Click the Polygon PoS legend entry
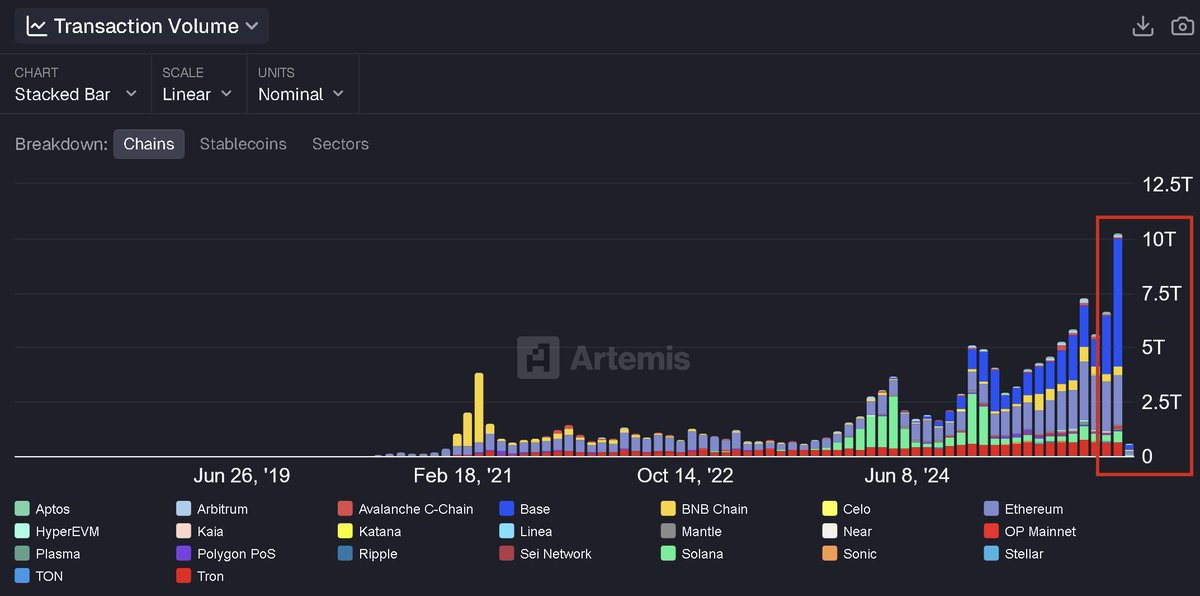Viewport: 1200px width, 596px height. click(x=235, y=554)
